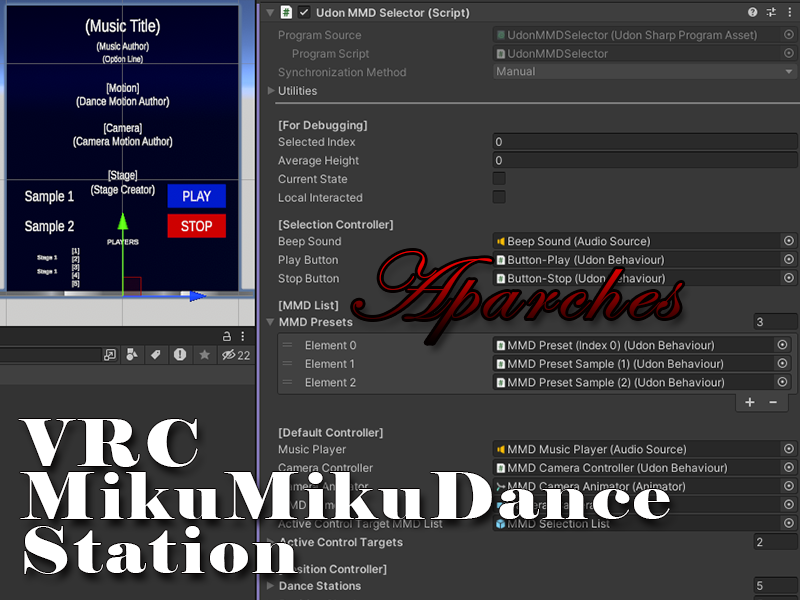Click the Average Height value field
The width and height of the screenshot is (800, 600).
pyautogui.click(x=645, y=160)
